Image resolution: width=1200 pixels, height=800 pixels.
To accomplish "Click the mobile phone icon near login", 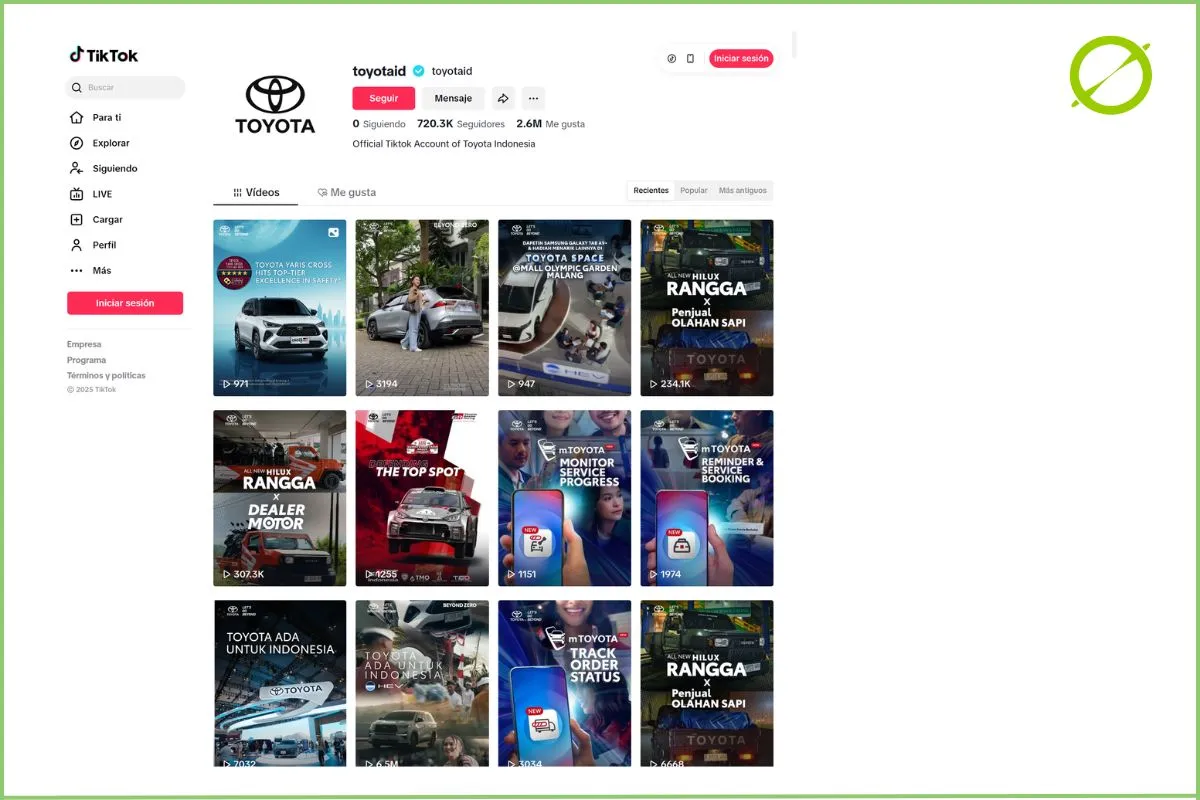I will pos(690,59).
